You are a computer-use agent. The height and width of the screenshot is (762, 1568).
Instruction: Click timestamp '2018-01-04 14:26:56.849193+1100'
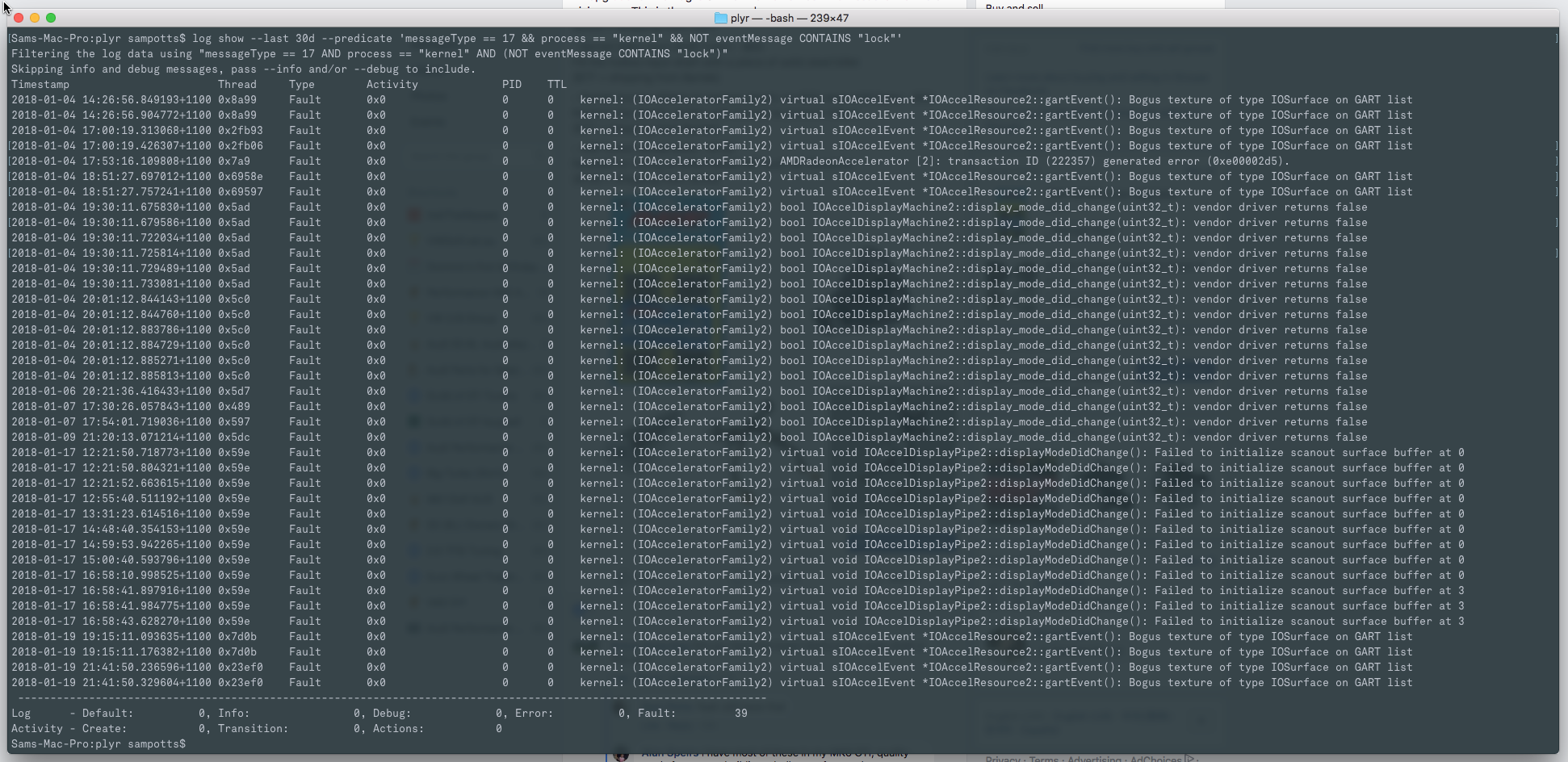click(x=111, y=100)
